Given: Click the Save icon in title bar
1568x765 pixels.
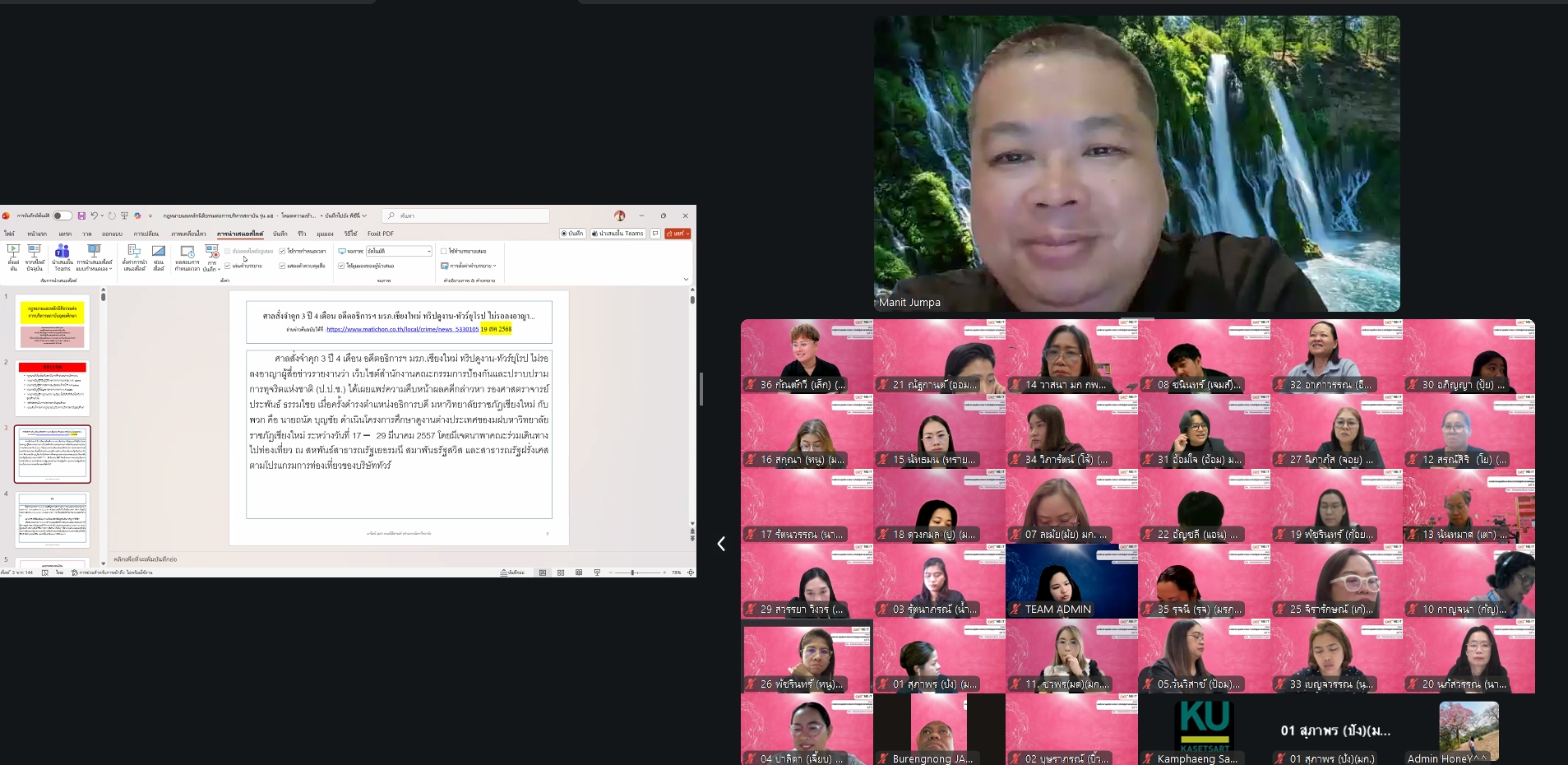Looking at the screenshot, I should click(x=81, y=216).
